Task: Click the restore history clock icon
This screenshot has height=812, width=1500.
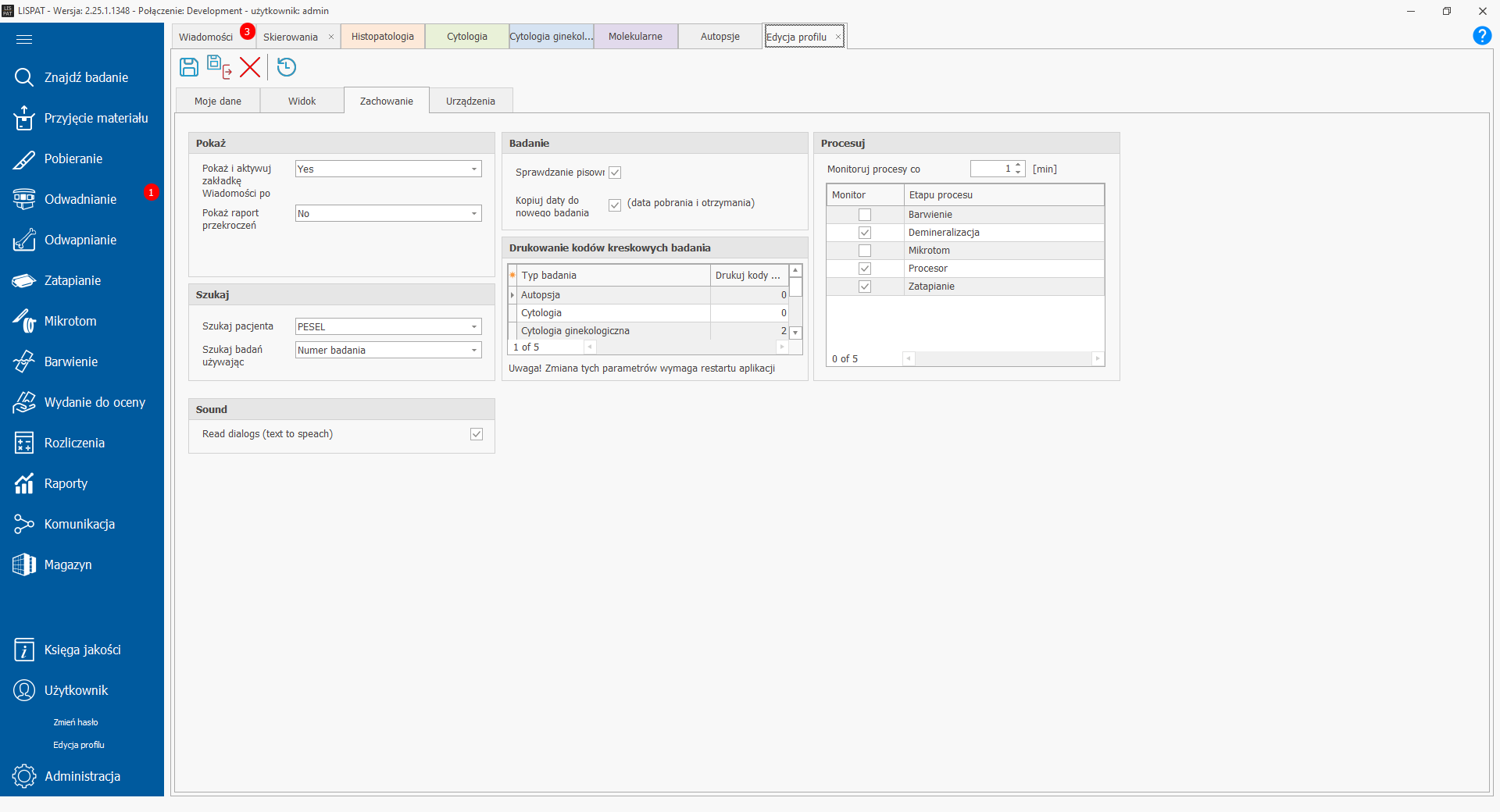Action: coord(287,67)
